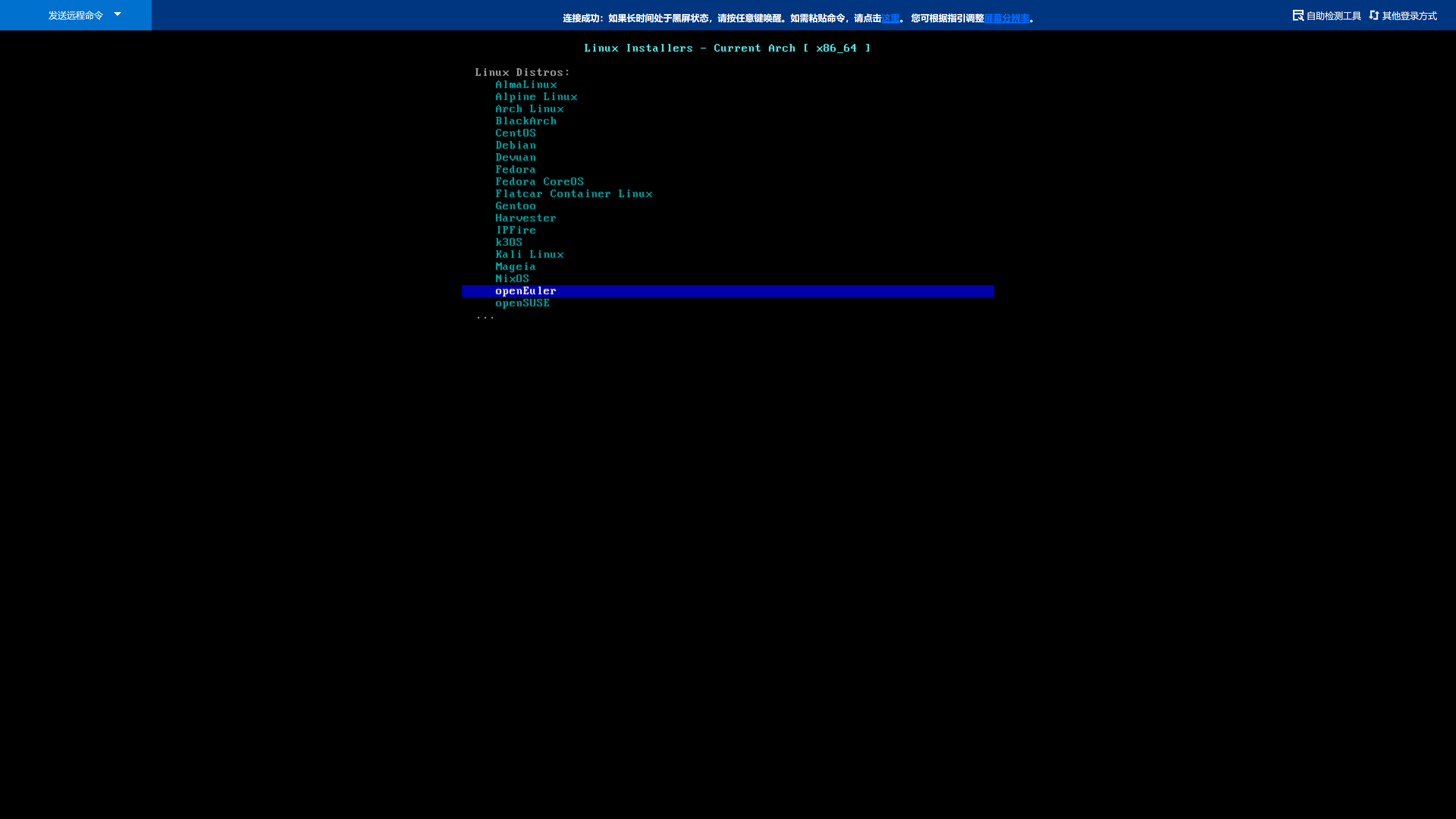Open 其他登录方式 text link
Viewport: 1456px width, 819px height.
(1409, 16)
